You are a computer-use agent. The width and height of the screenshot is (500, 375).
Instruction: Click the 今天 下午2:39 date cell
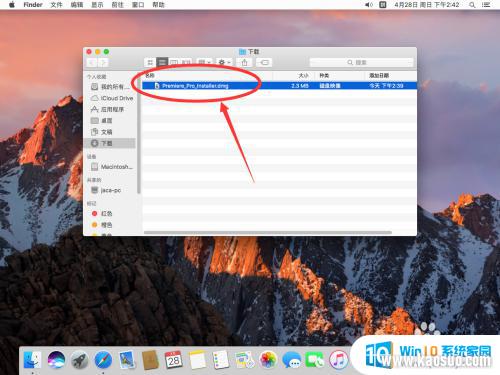click(386, 86)
